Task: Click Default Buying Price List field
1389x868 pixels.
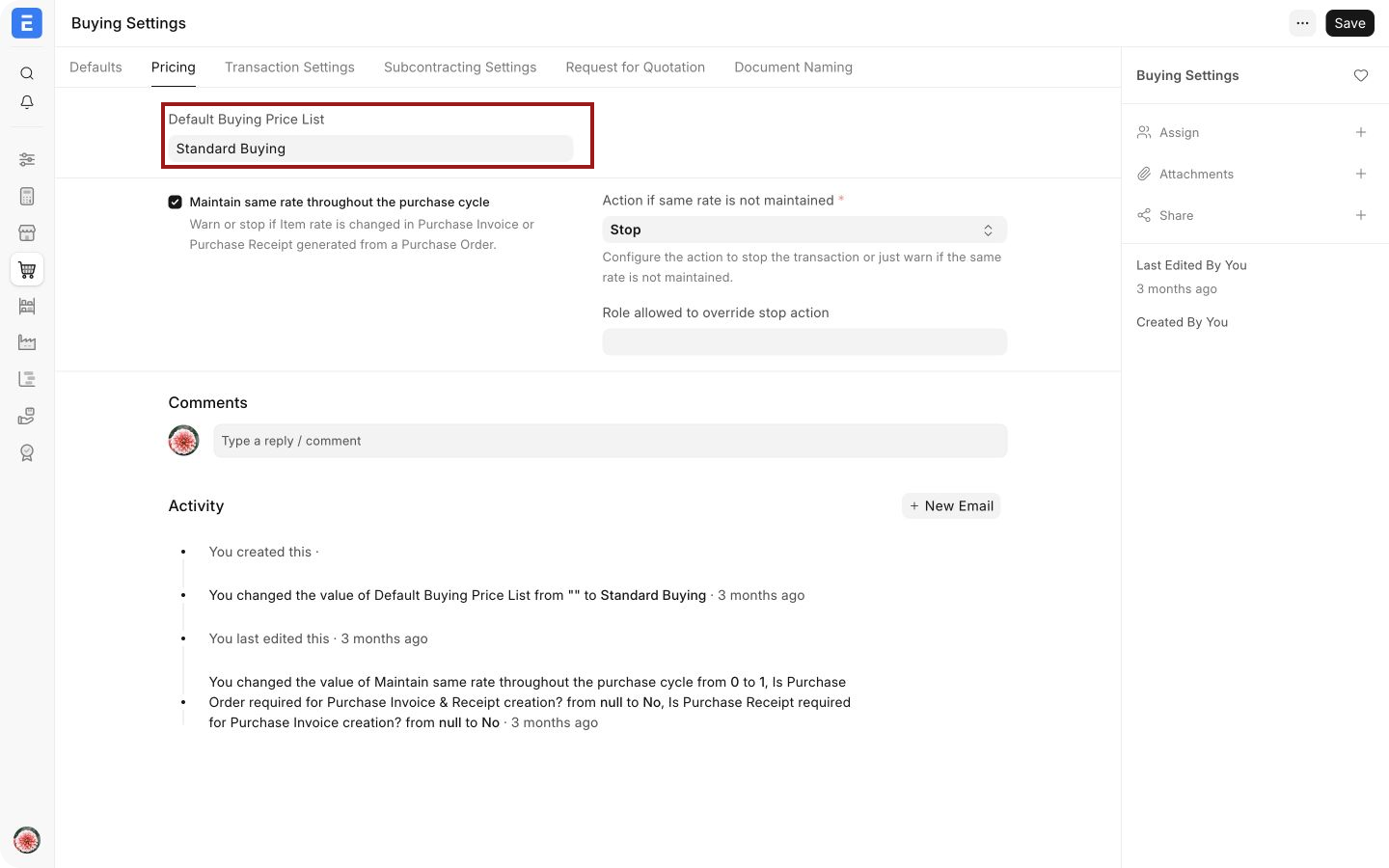Action: [x=370, y=149]
